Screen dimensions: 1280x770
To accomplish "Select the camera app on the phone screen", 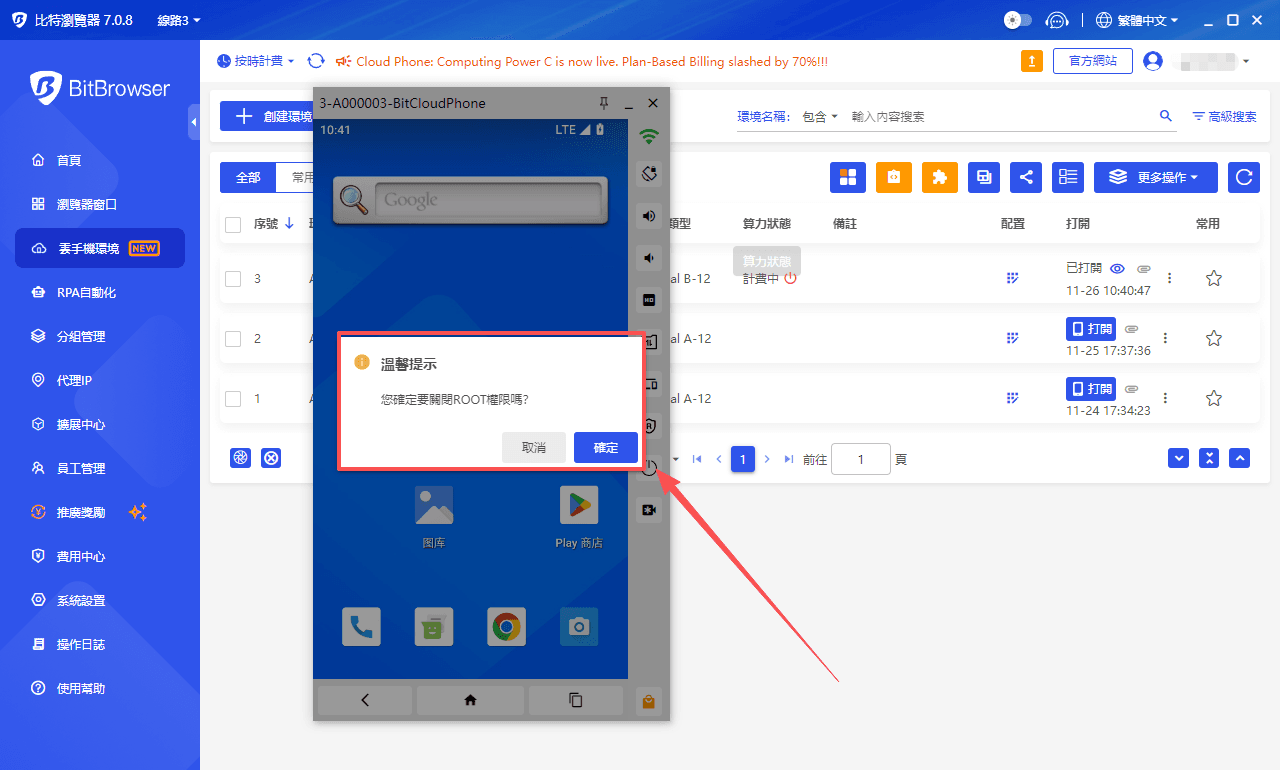I will pos(578,626).
